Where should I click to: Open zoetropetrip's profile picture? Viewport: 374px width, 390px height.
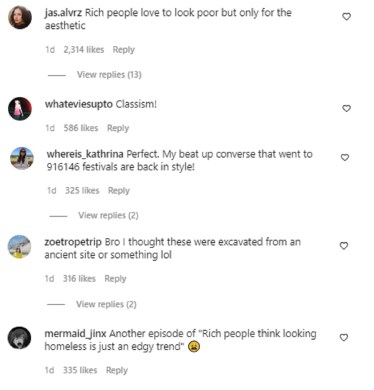19,247
